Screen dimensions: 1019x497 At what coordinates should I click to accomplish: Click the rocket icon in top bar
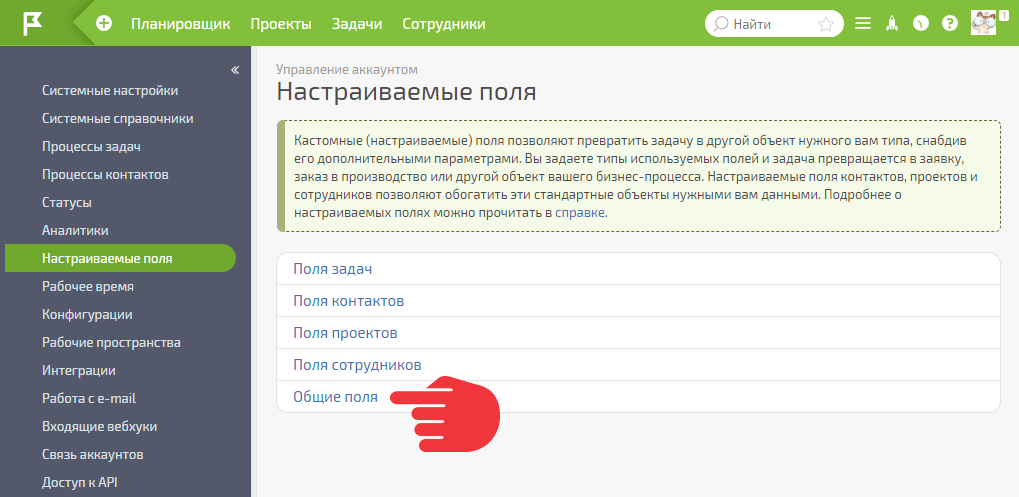pos(892,24)
